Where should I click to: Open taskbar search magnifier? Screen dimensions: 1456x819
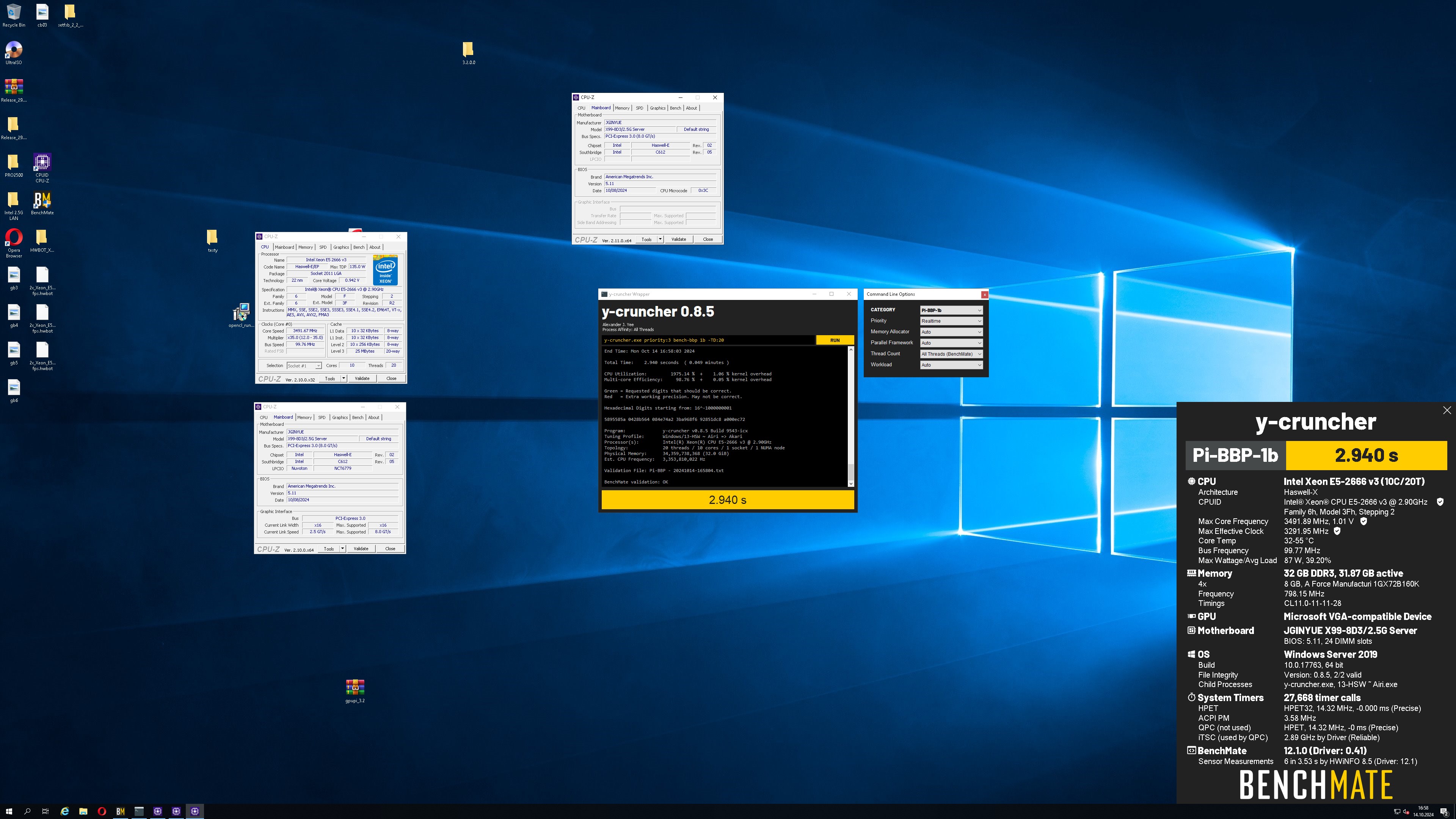pyautogui.click(x=27, y=811)
